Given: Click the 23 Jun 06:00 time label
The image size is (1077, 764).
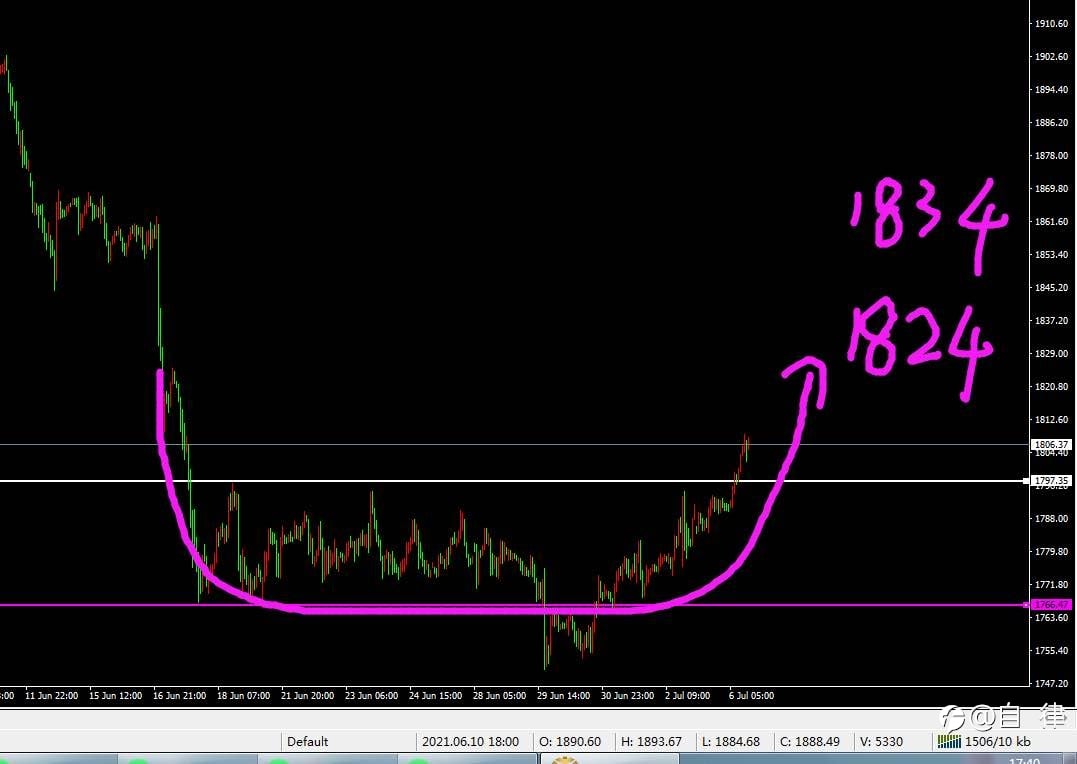Looking at the screenshot, I should click(372, 695).
